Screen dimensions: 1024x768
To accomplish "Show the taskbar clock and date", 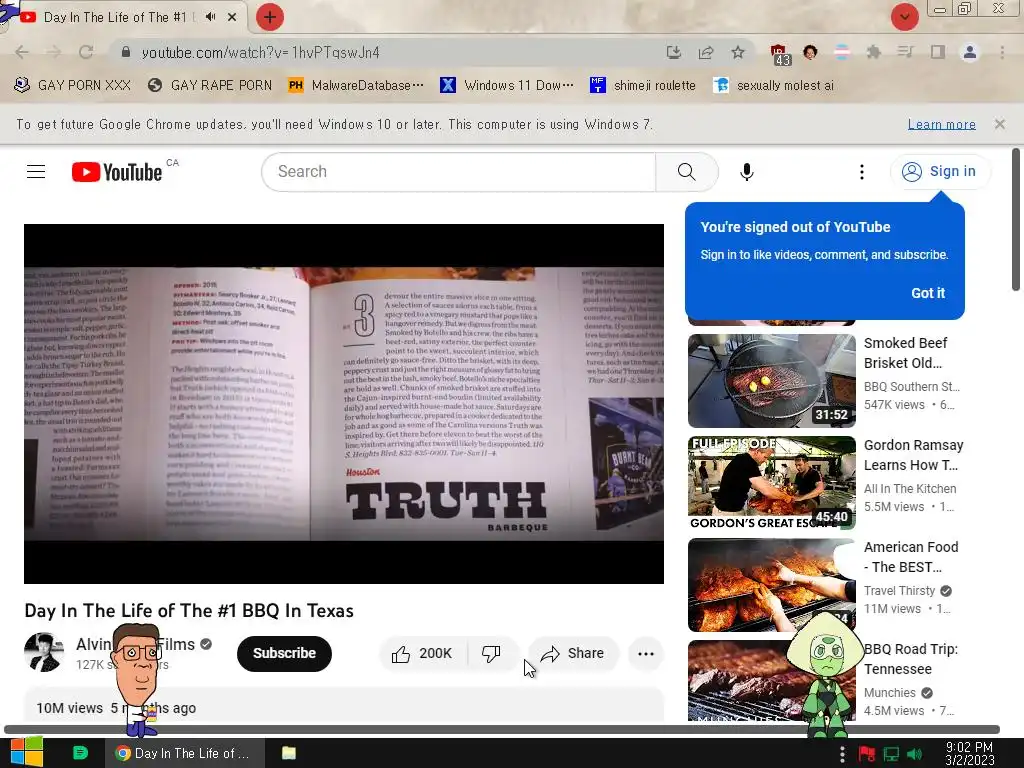I will (970, 754).
